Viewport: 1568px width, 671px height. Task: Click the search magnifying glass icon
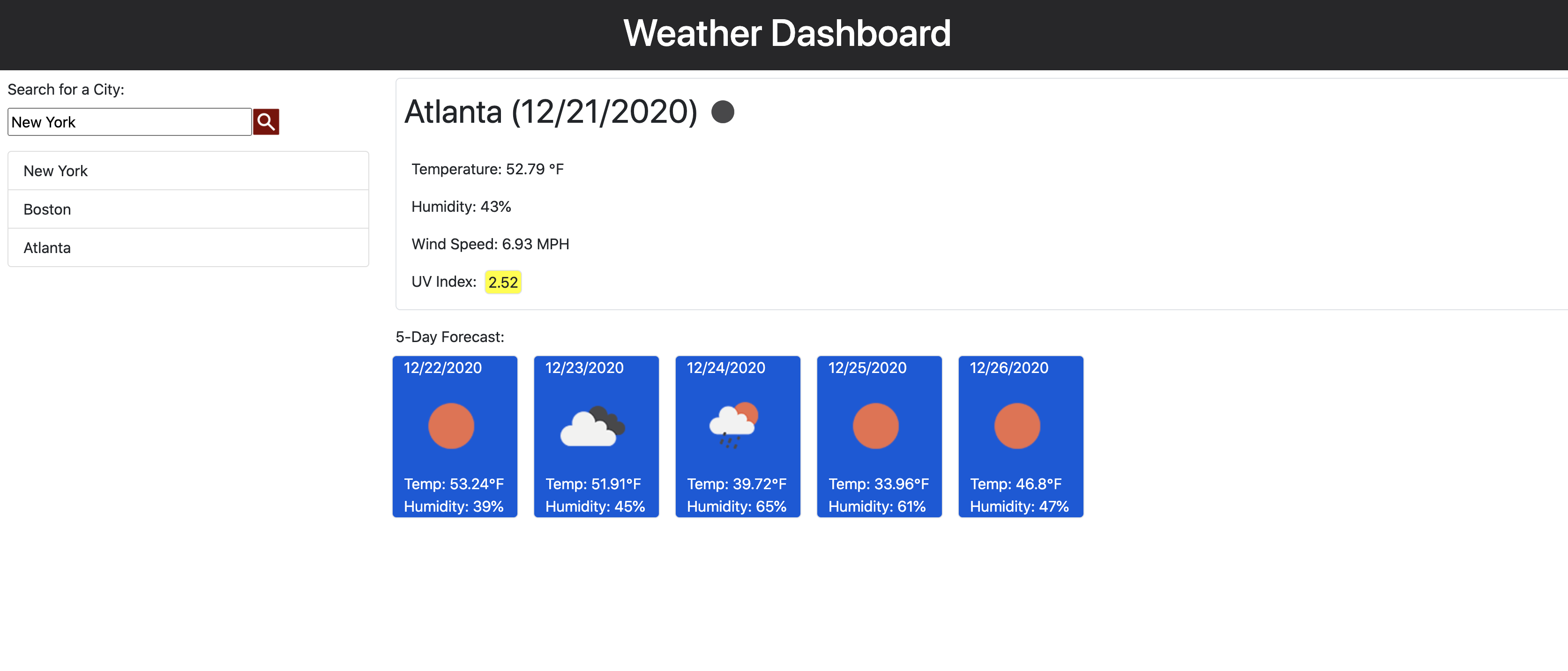pyautogui.click(x=266, y=122)
